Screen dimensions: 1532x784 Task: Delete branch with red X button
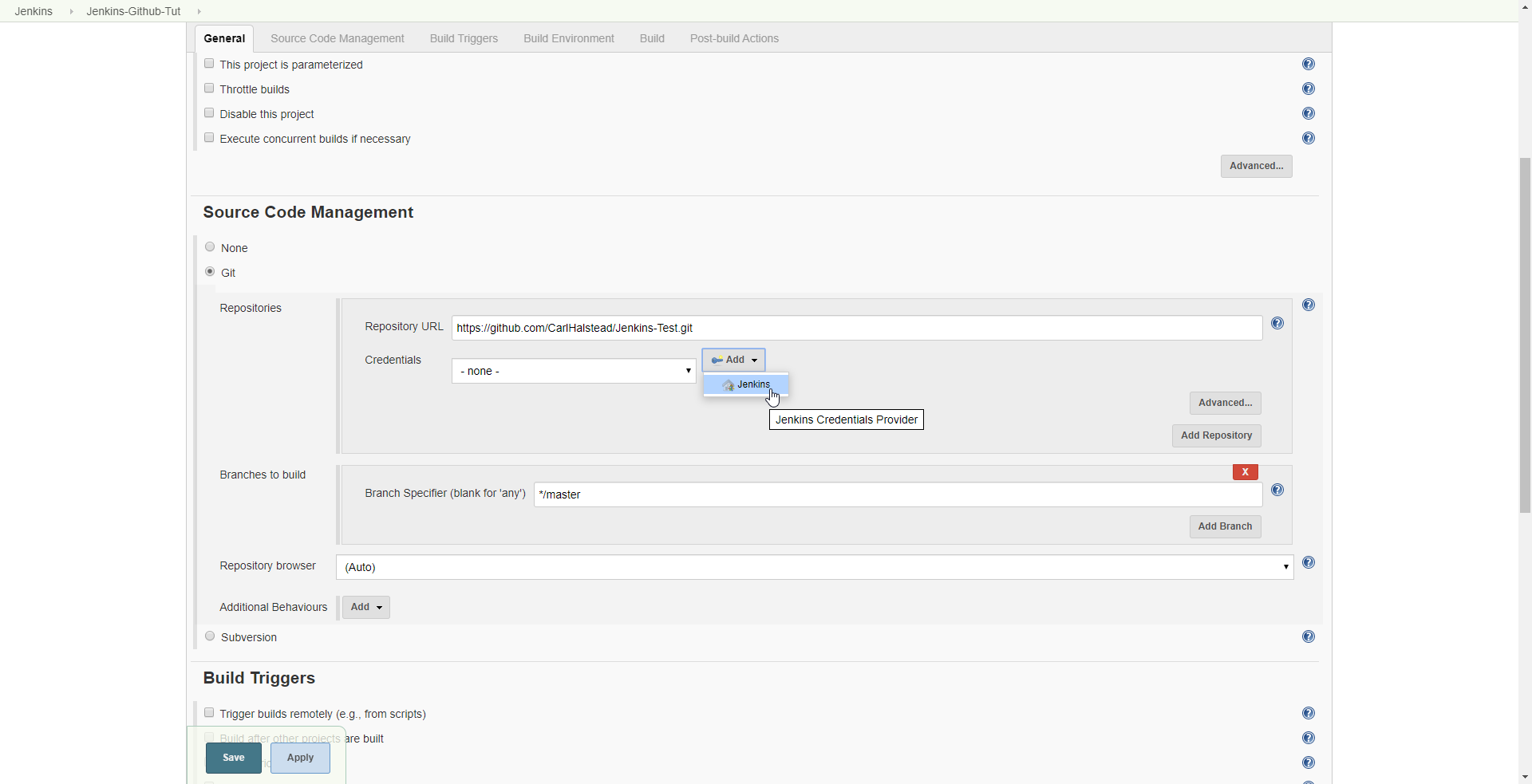point(1246,472)
